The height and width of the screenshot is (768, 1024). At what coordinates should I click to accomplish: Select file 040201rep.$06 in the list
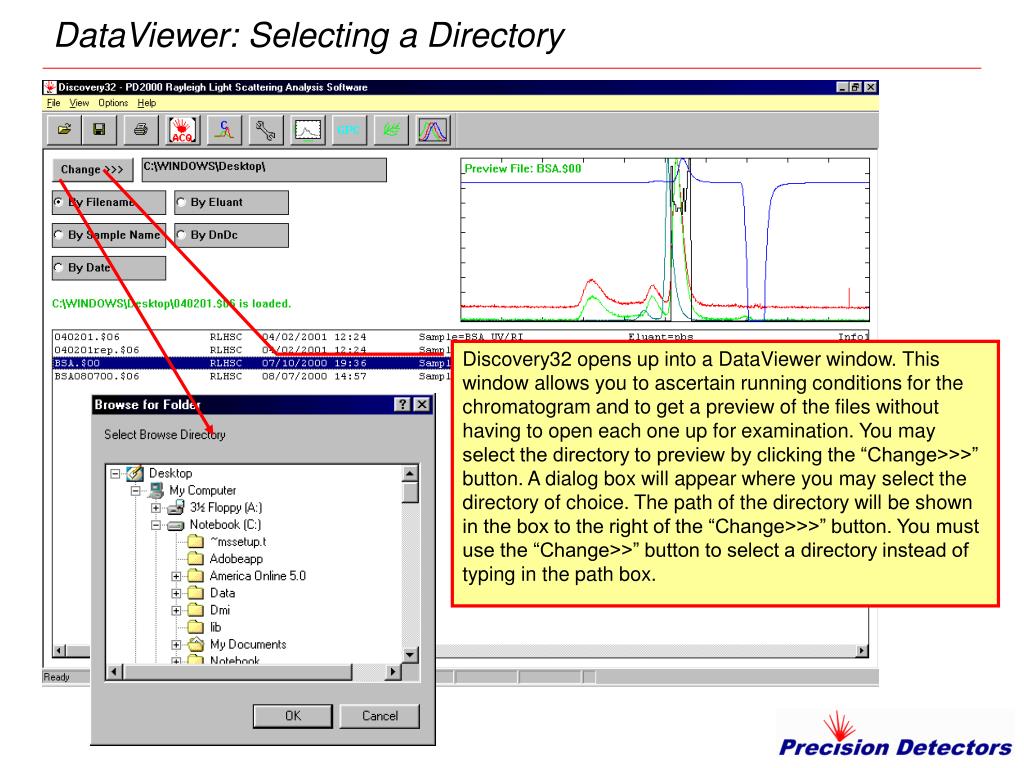coord(251,350)
